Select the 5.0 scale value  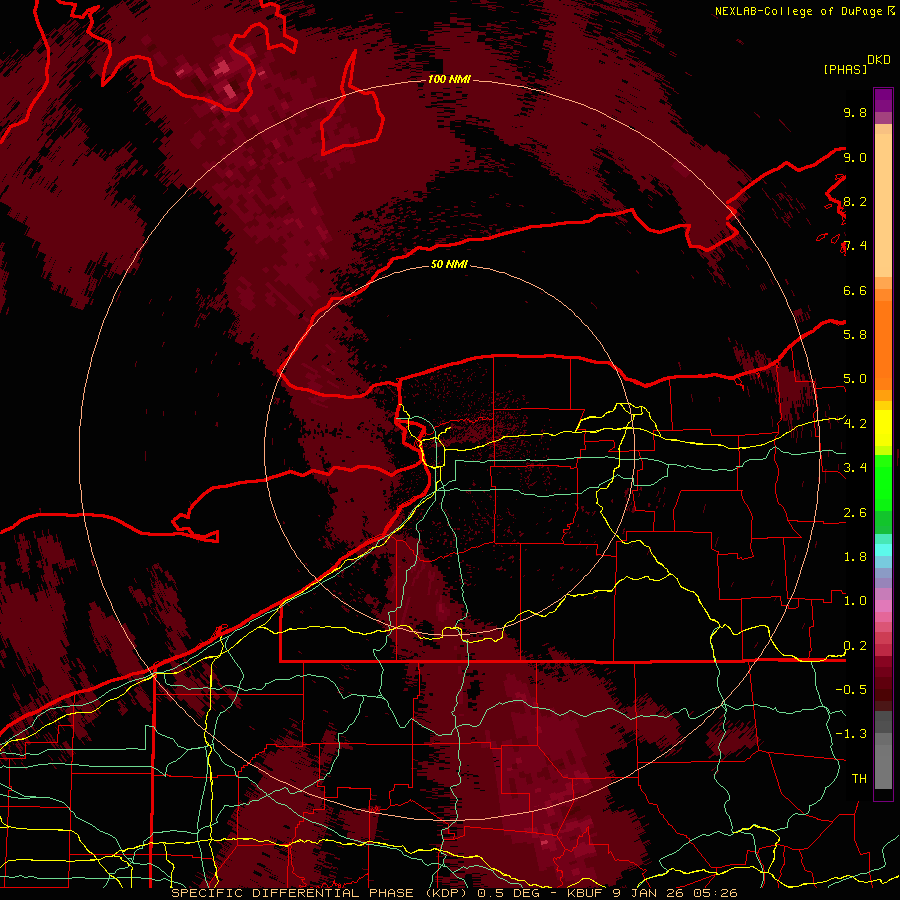click(855, 379)
